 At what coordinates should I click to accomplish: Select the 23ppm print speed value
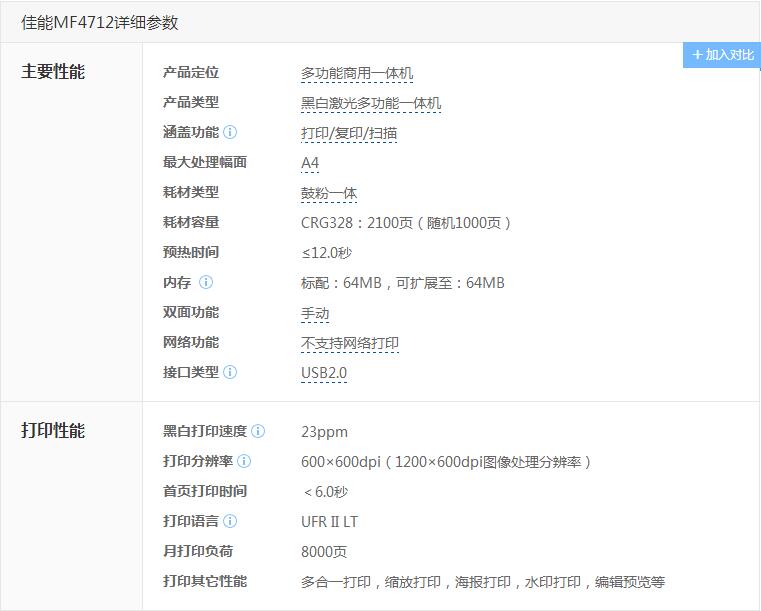324,432
